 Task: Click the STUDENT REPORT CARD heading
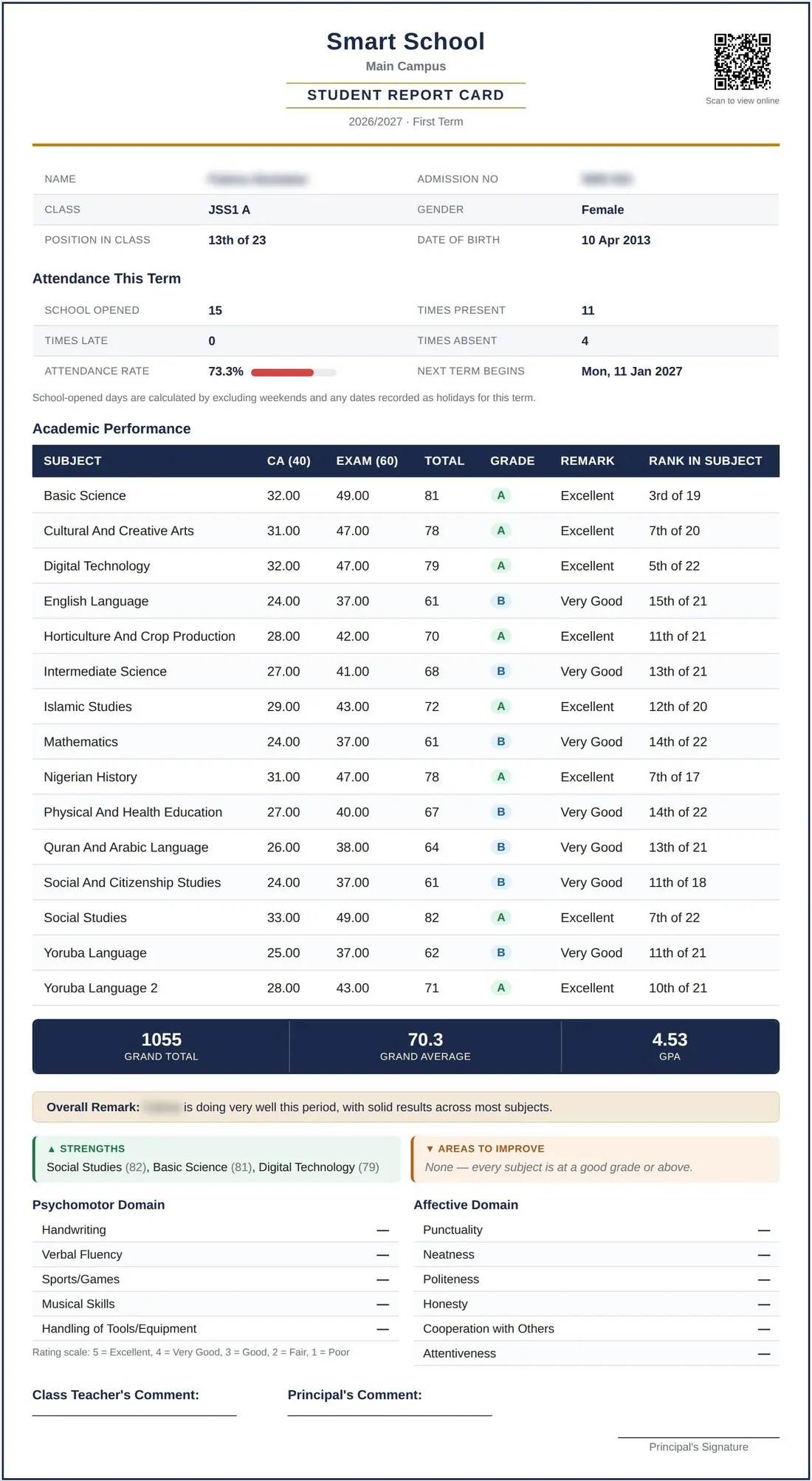click(x=406, y=95)
